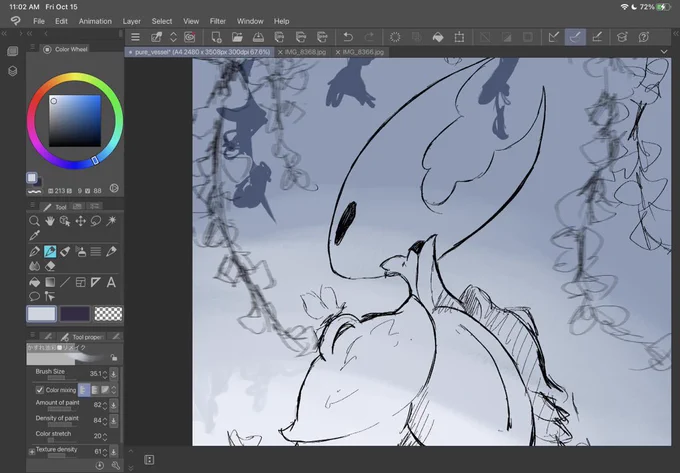Open the Layer menu
Viewport: 680px width, 473px height.
[131, 21]
